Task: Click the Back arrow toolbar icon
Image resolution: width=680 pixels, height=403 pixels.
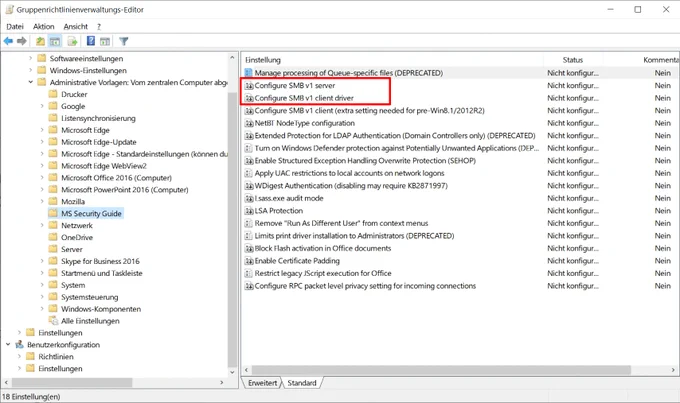Action: pyautogui.click(x=8, y=41)
